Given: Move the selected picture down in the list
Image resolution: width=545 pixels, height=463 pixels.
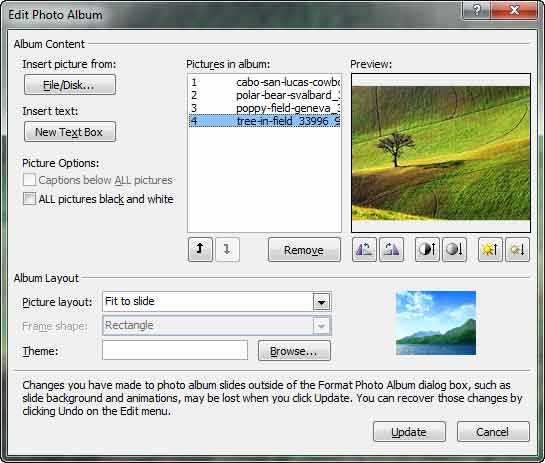Looking at the screenshot, I should (x=227, y=249).
